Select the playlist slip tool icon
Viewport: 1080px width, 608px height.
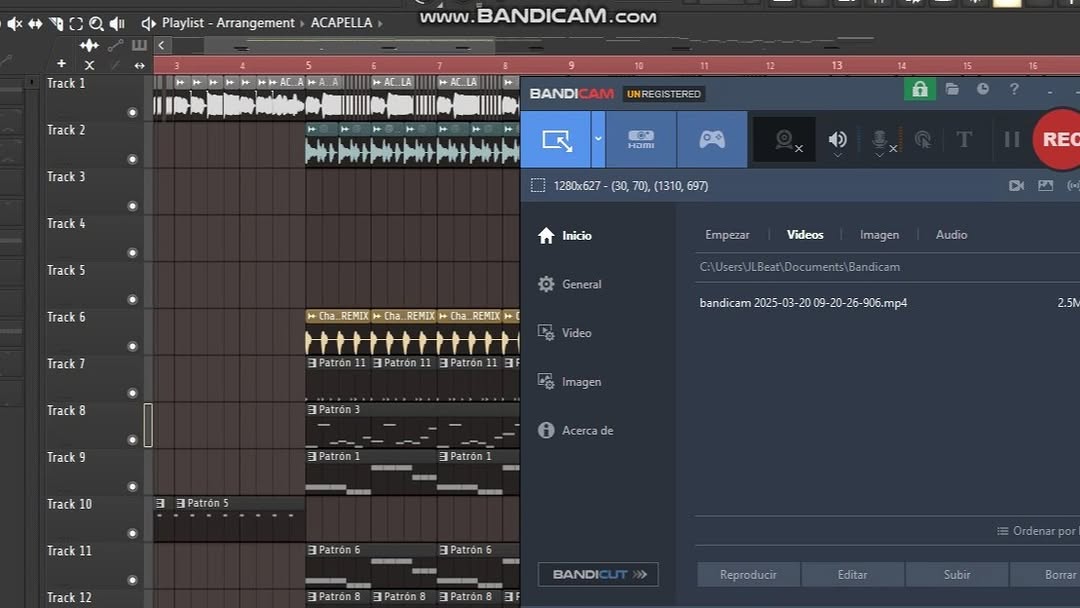[34, 23]
